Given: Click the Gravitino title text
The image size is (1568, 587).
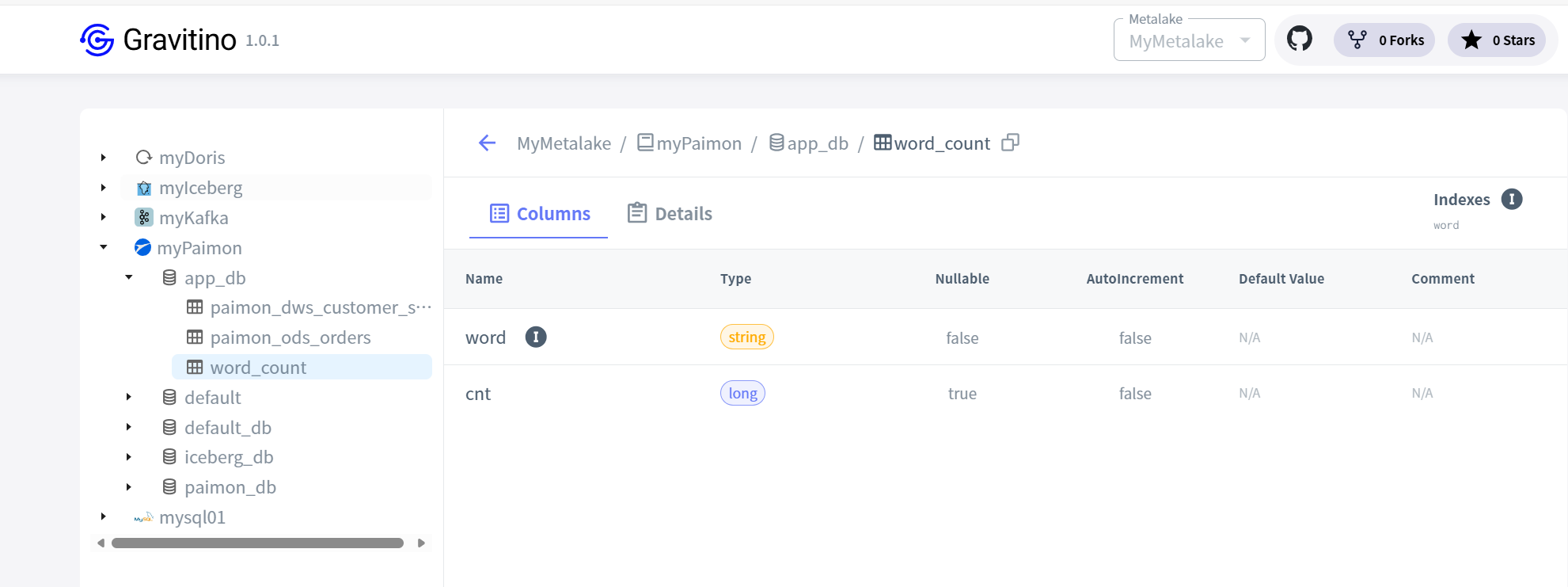Looking at the screenshot, I should coord(180,40).
